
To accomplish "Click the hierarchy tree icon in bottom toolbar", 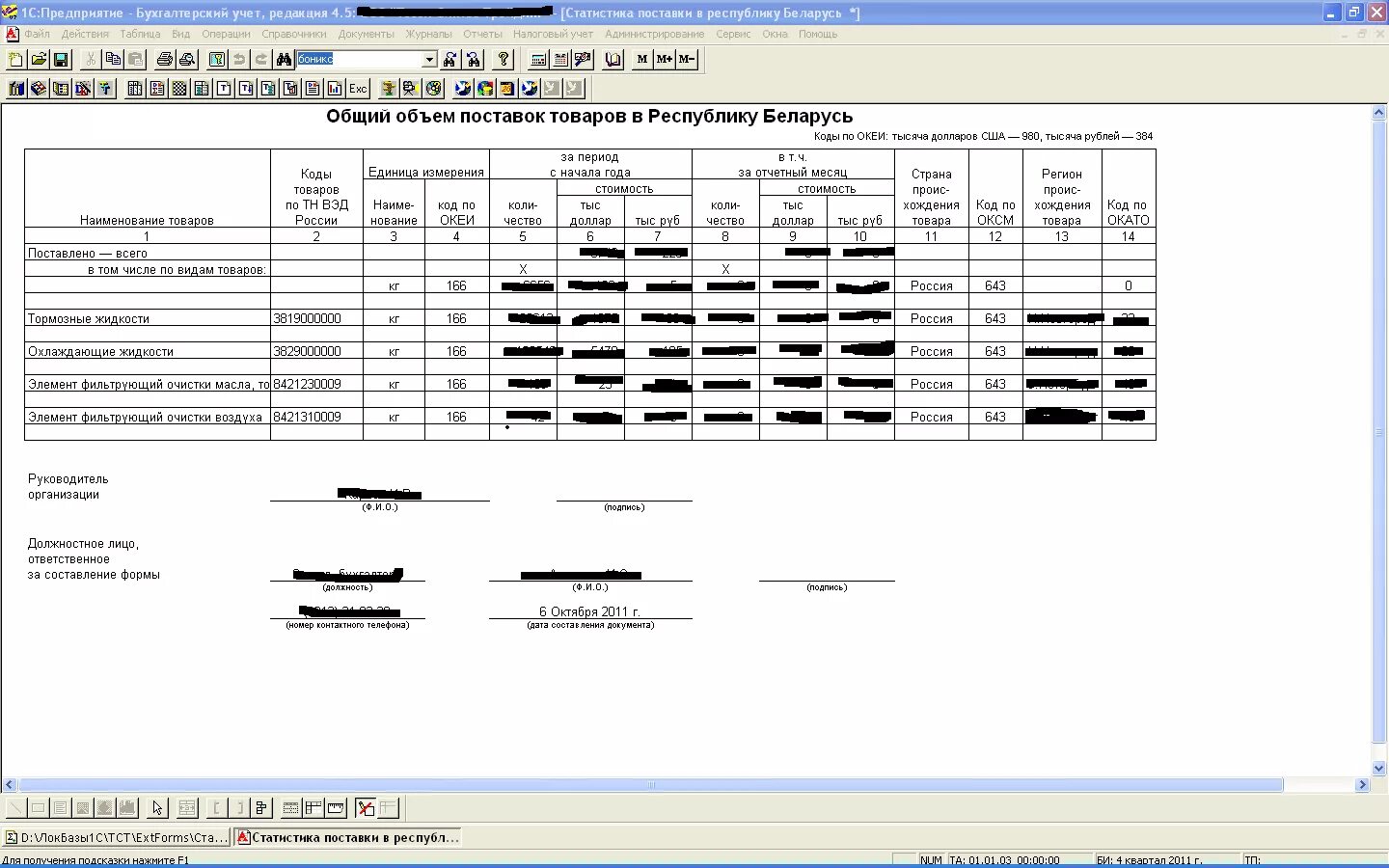I will click(x=261, y=808).
